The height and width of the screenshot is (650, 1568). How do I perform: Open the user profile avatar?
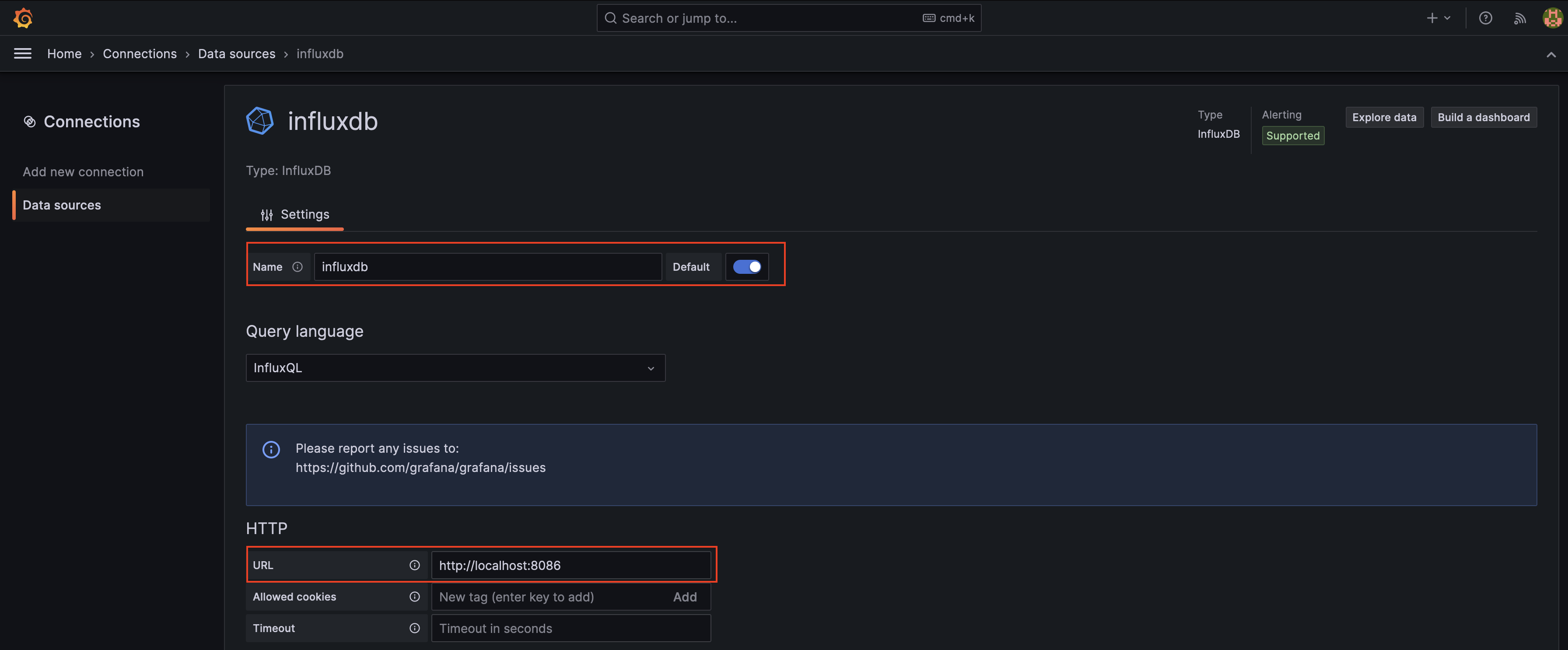click(x=1553, y=18)
